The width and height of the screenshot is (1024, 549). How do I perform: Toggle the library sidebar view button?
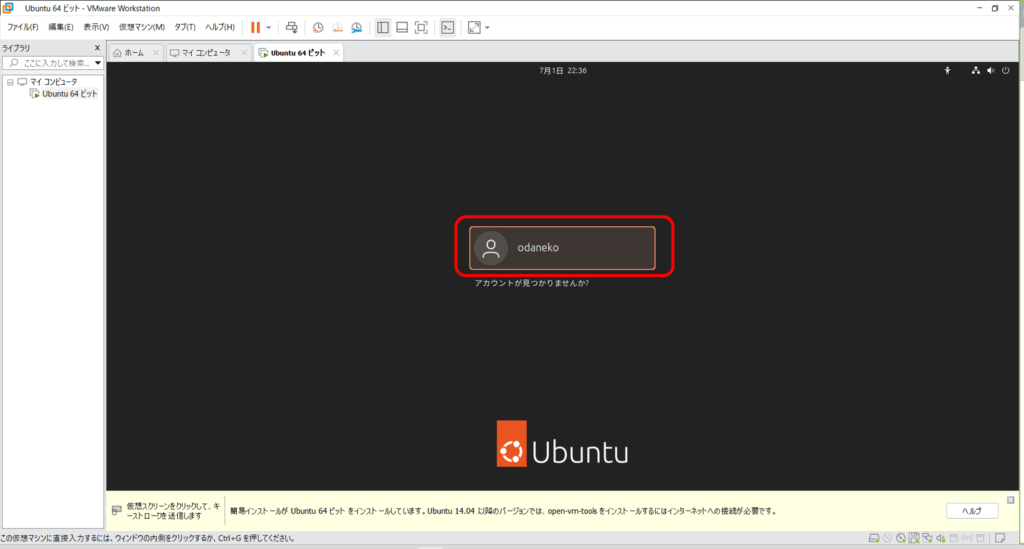point(383,27)
